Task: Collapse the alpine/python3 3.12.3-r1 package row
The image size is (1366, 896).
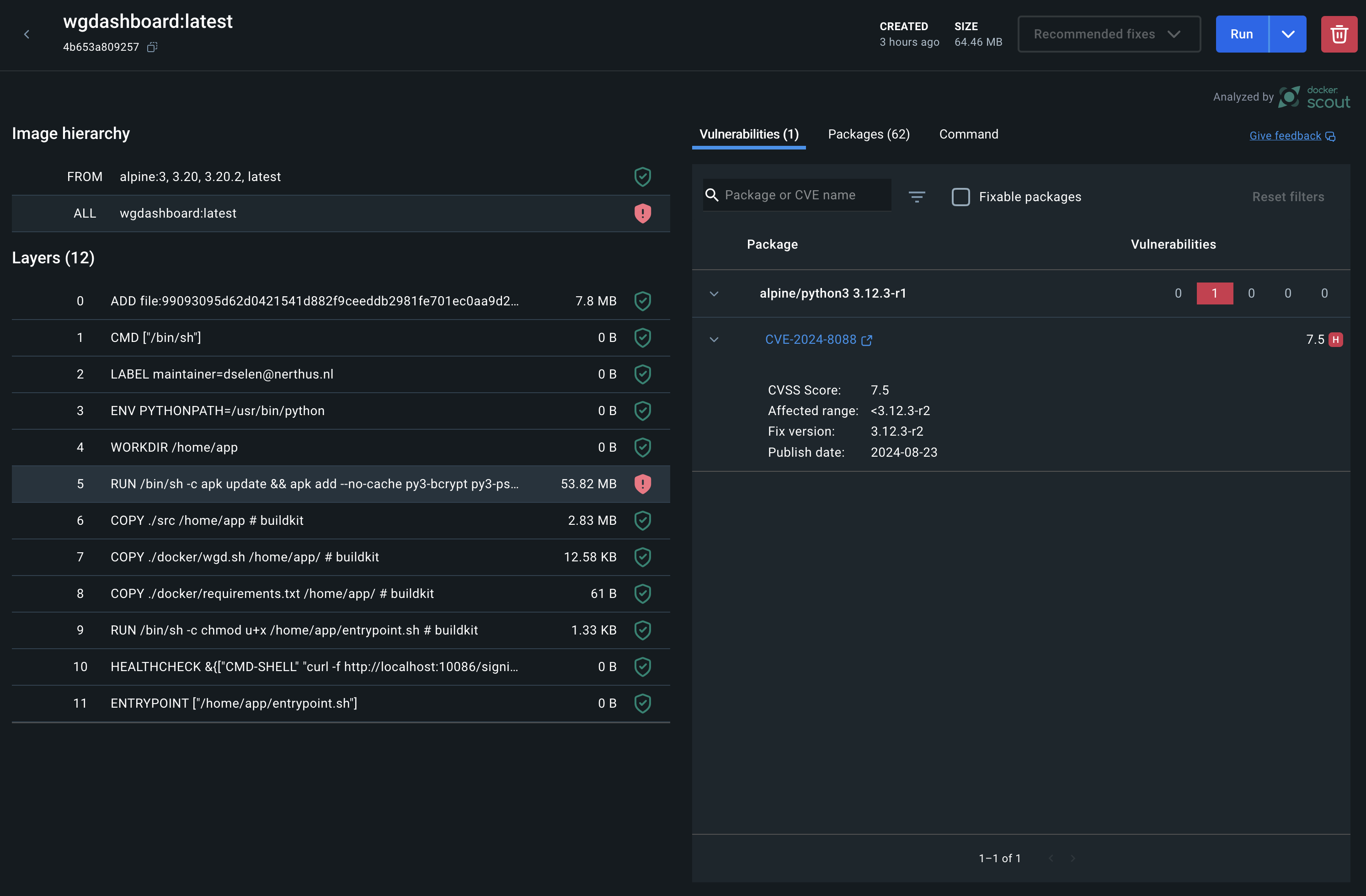Action: pyautogui.click(x=714, y=294)
